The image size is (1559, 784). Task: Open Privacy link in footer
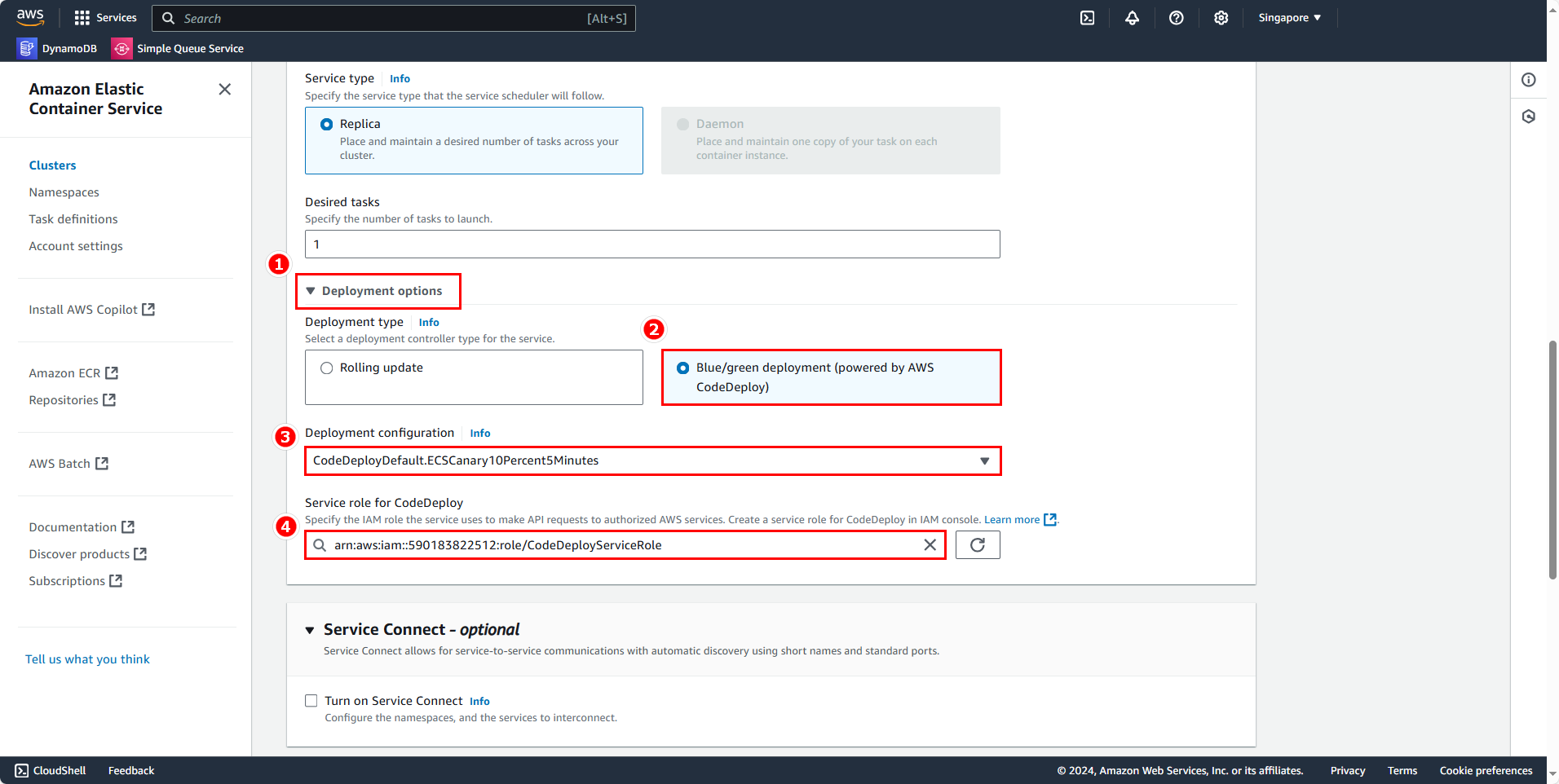coord(1348,771)
